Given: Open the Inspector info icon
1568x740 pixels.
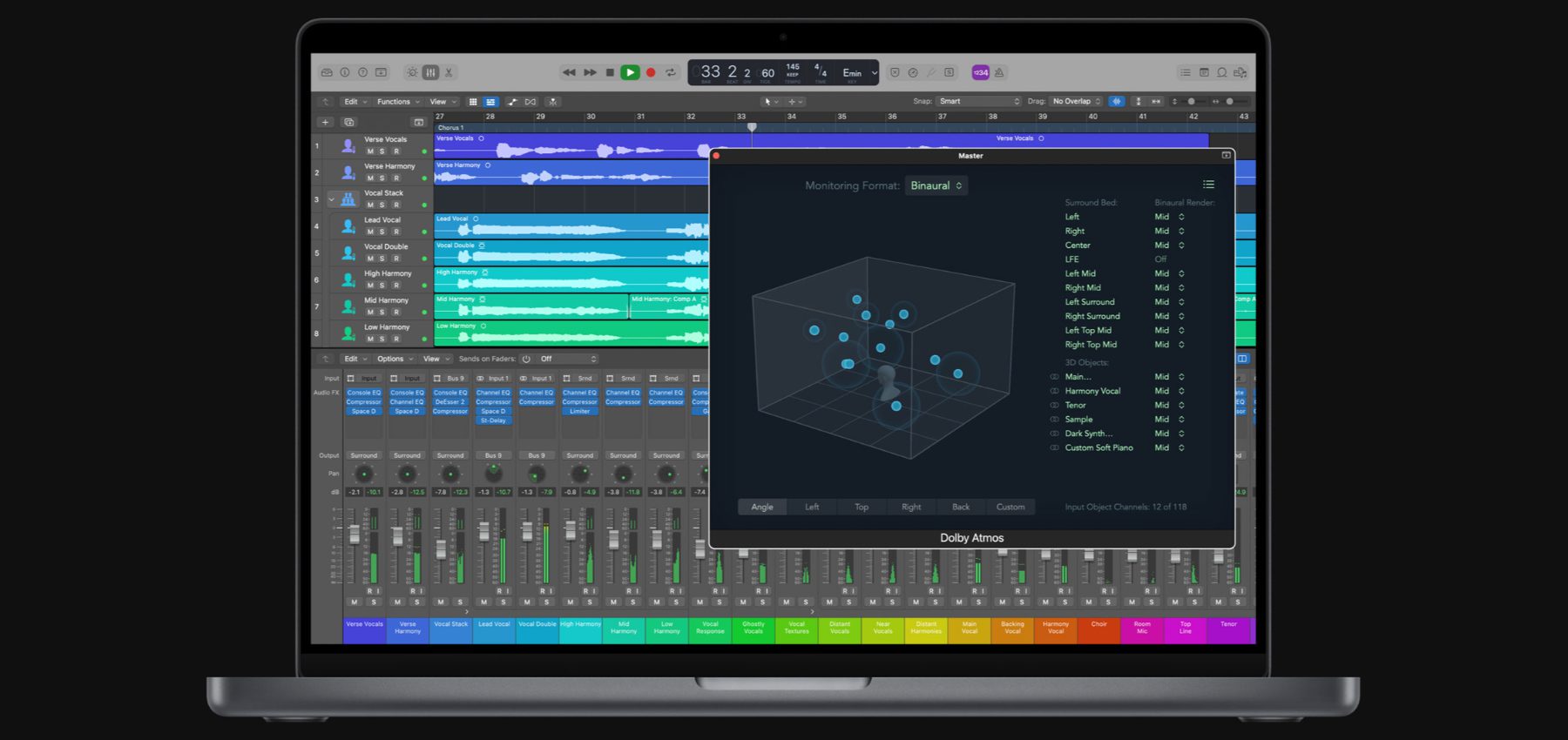Looking at the screenshot, I should [x=345, y=72].
